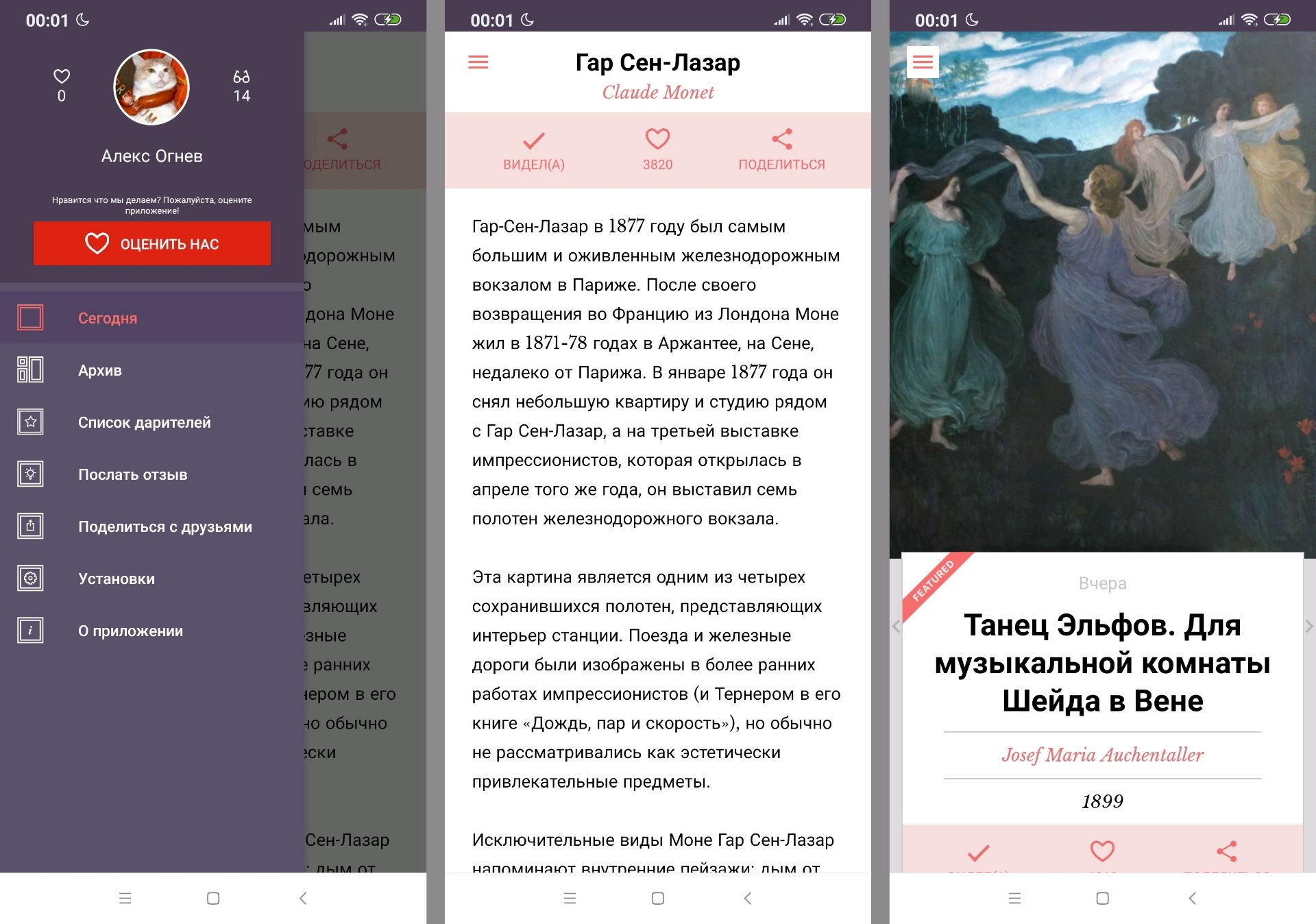Screen dimensions: 1316x924
Task: Open О приложении menu entry
Action: tap(152, 630)
